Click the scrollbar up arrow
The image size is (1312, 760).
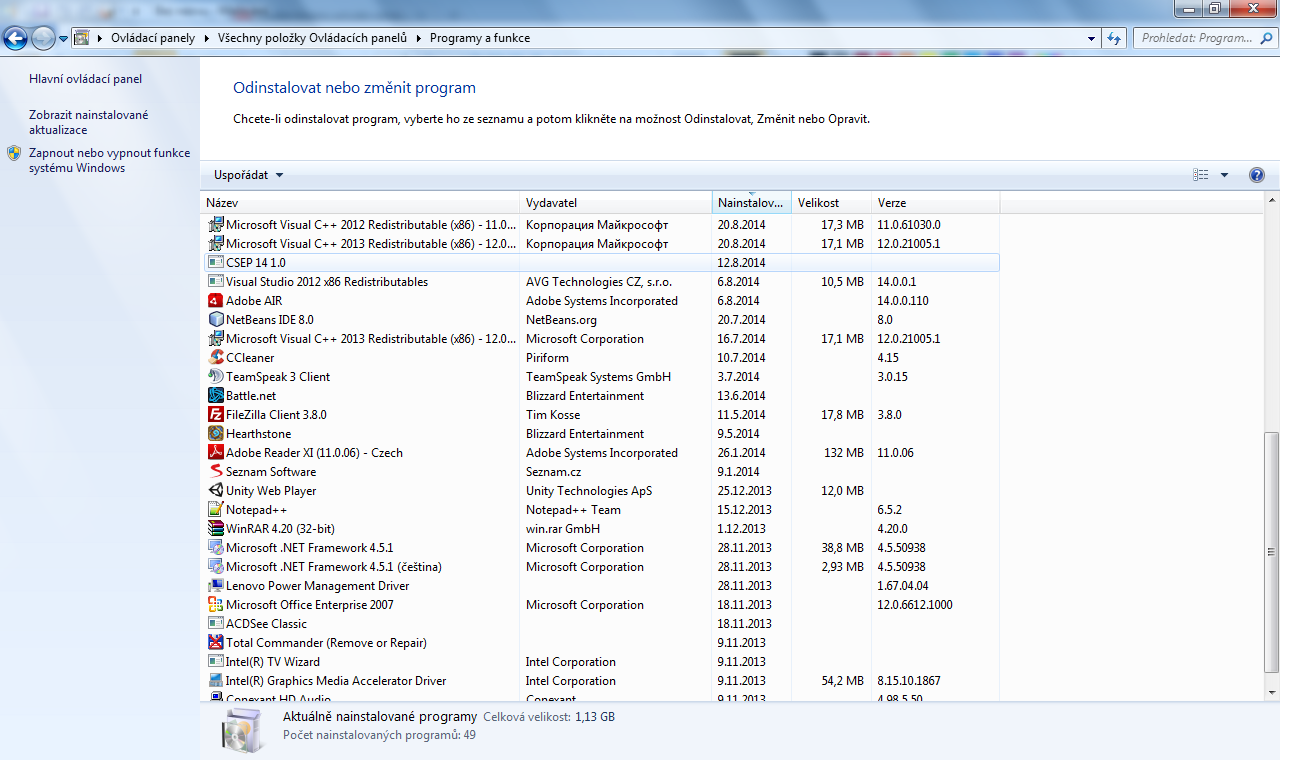click(x=1272, y=200)
